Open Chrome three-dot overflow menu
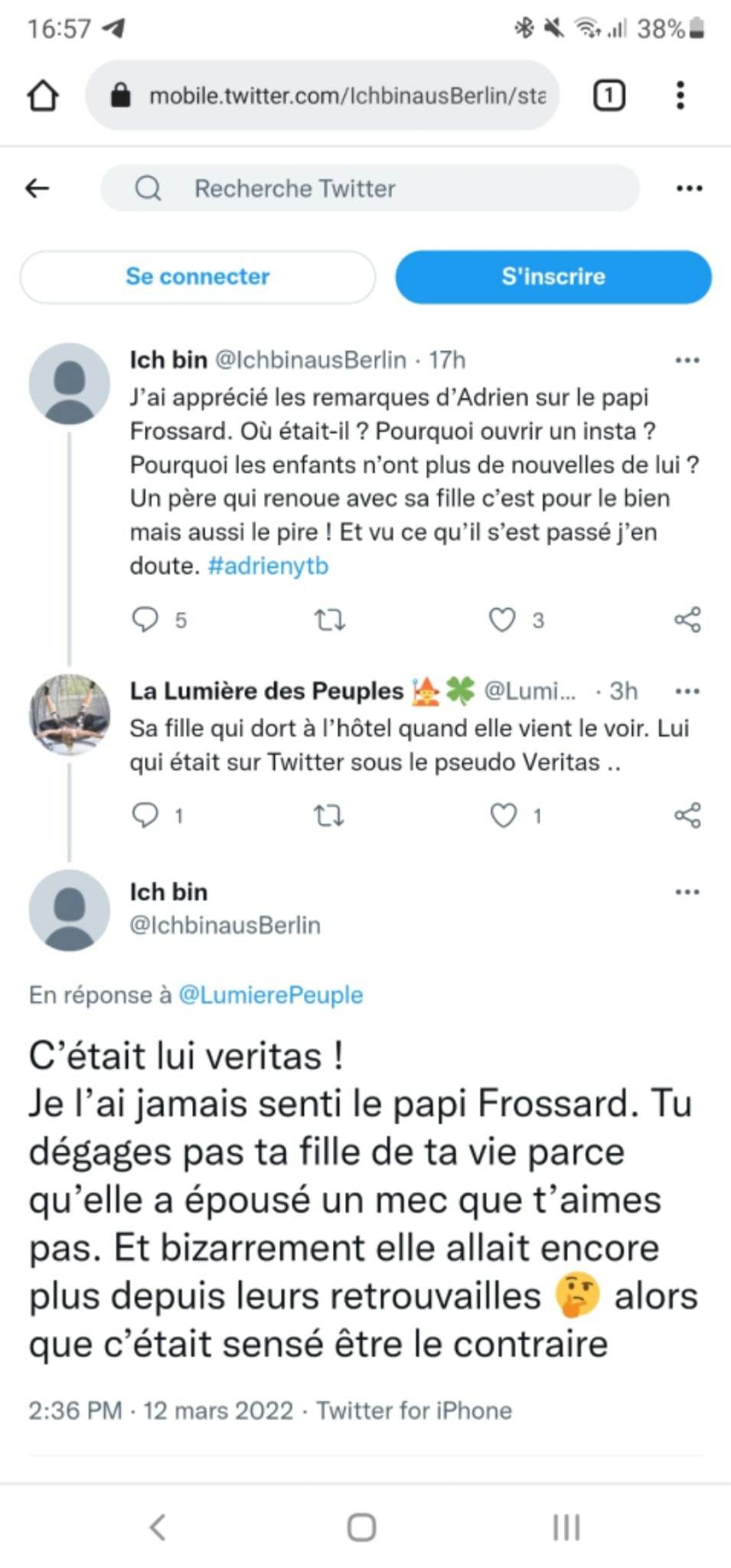The height and width of the screenshot is (1568, 731). [680, 96]
